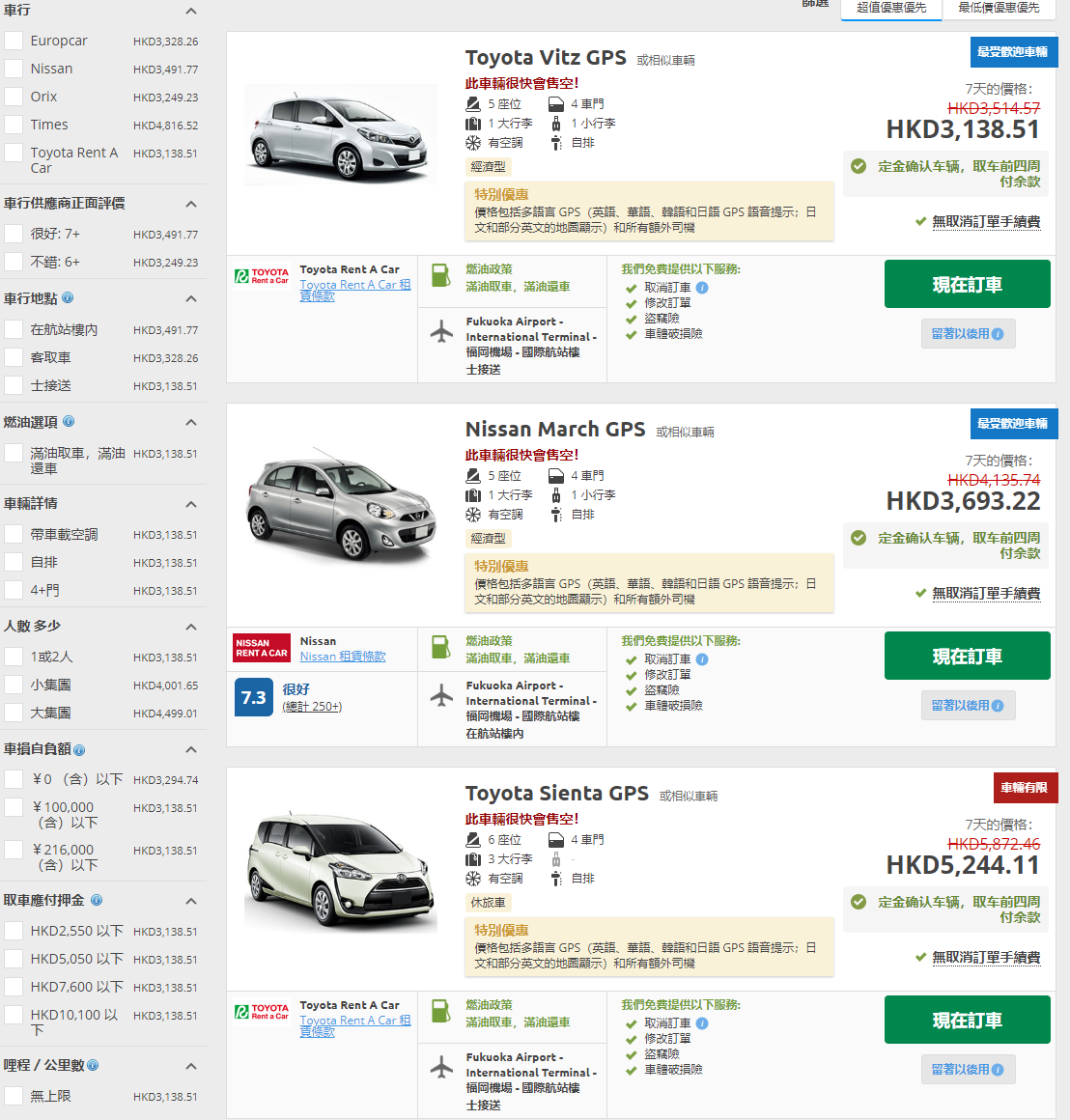Collapse the 車行地點 filter section

pyautogui.click(x=190, y=298)
